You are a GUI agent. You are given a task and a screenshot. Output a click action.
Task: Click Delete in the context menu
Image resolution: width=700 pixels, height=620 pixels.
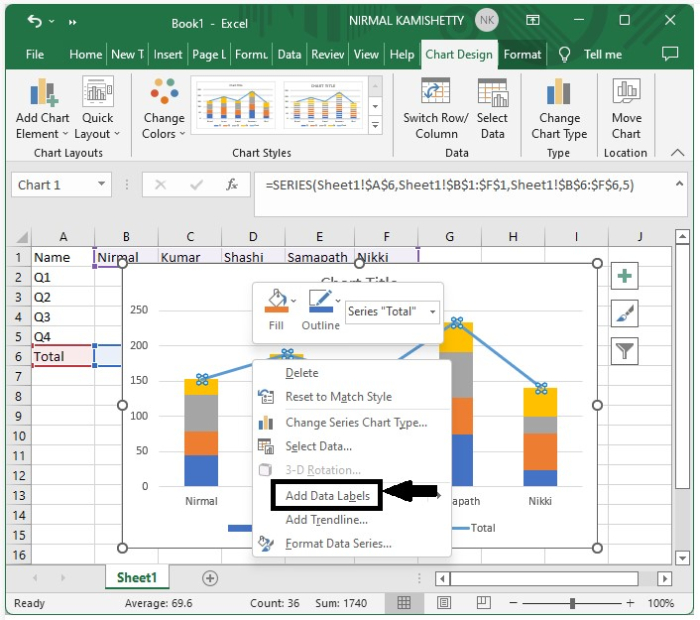tap(302, 373)
